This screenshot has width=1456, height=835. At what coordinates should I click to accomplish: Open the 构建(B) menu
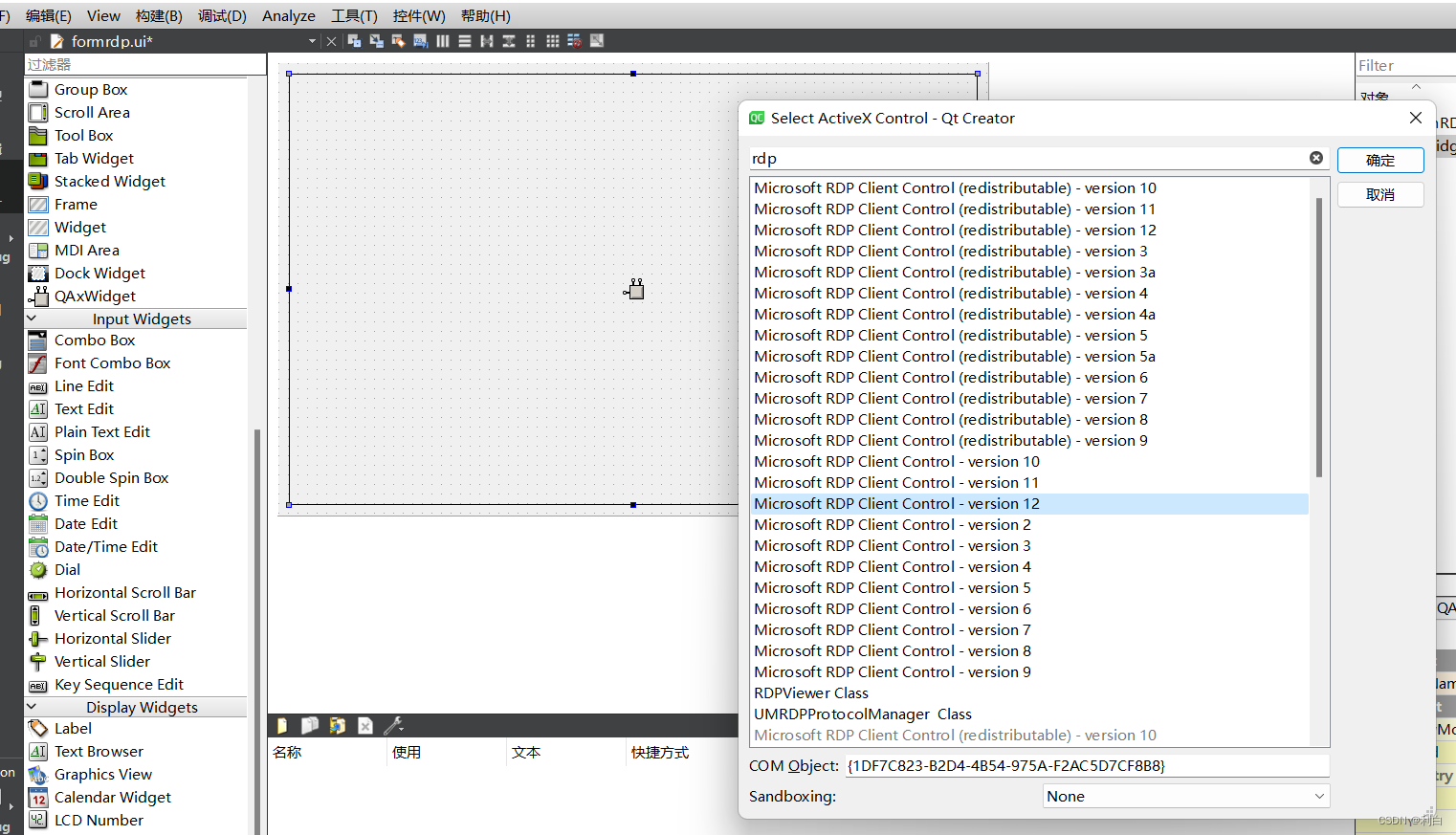[159, 16]
